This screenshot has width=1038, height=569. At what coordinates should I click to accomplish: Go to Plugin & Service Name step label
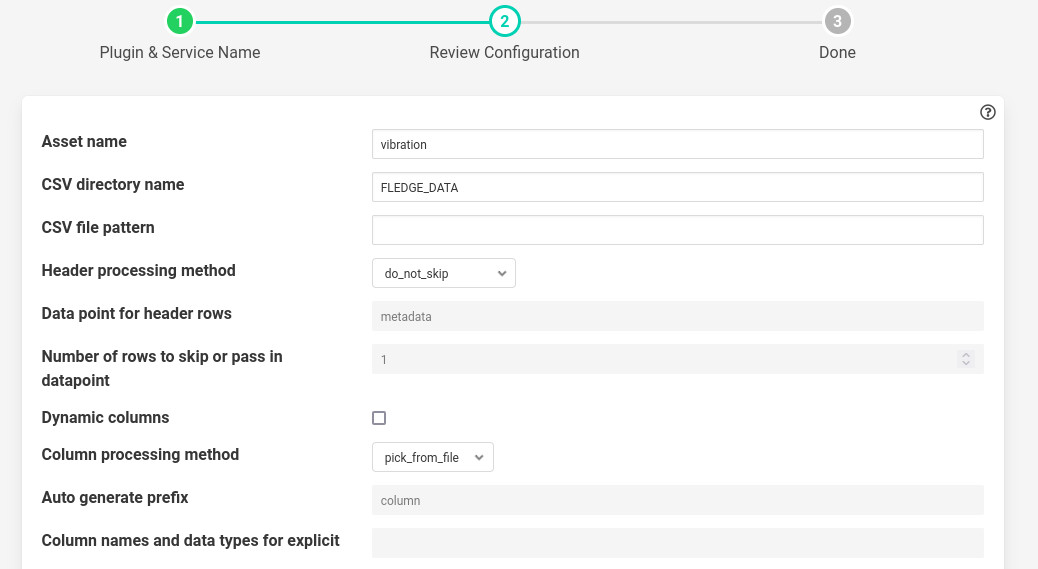(180, 53)
